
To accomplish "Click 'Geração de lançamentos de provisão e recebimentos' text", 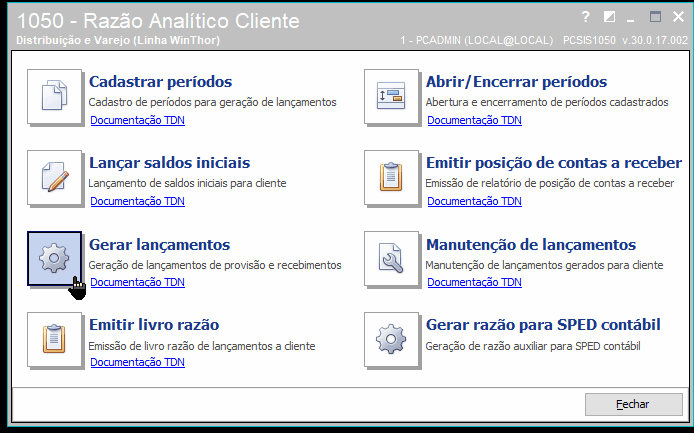I will pos(215,265).
